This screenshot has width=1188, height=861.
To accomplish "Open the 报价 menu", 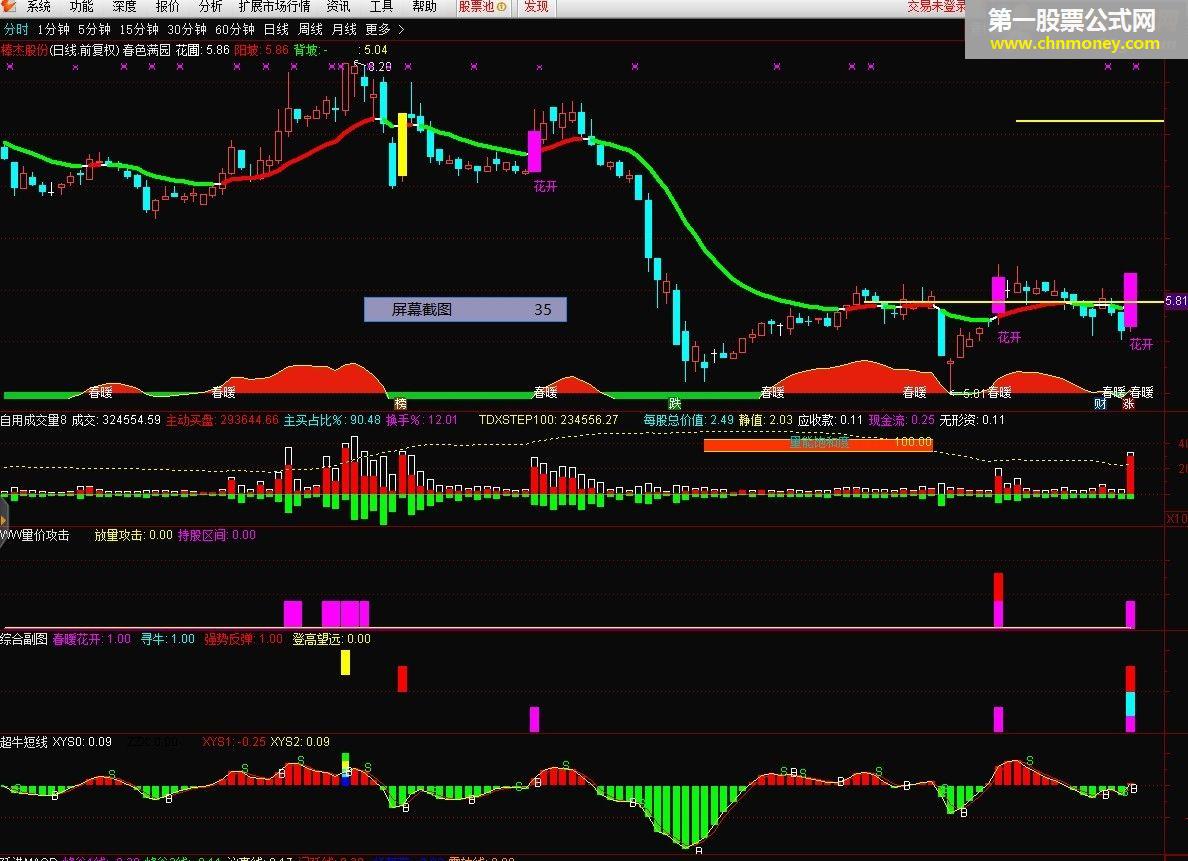I will [167, 7].
